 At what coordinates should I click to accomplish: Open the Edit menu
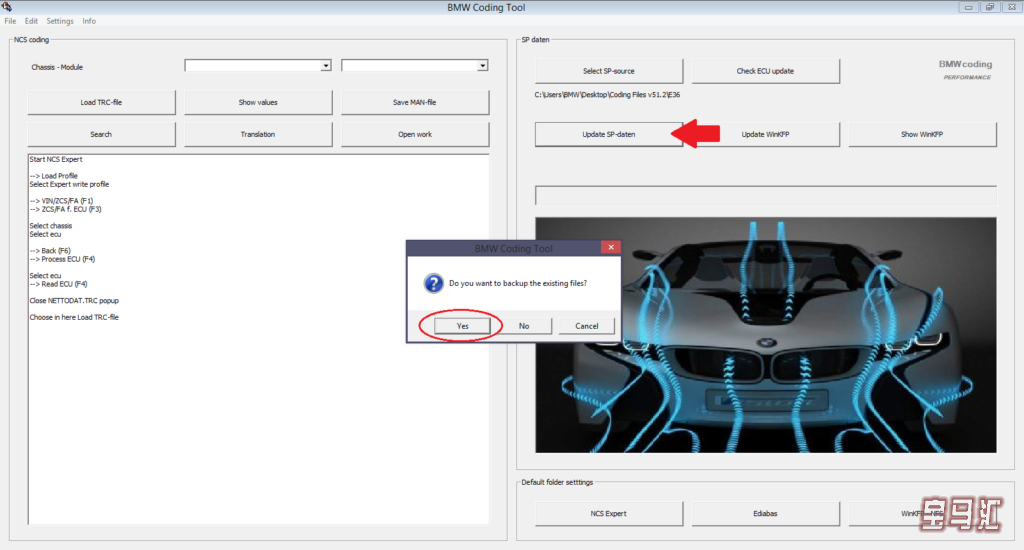click(x=31, y=21)
